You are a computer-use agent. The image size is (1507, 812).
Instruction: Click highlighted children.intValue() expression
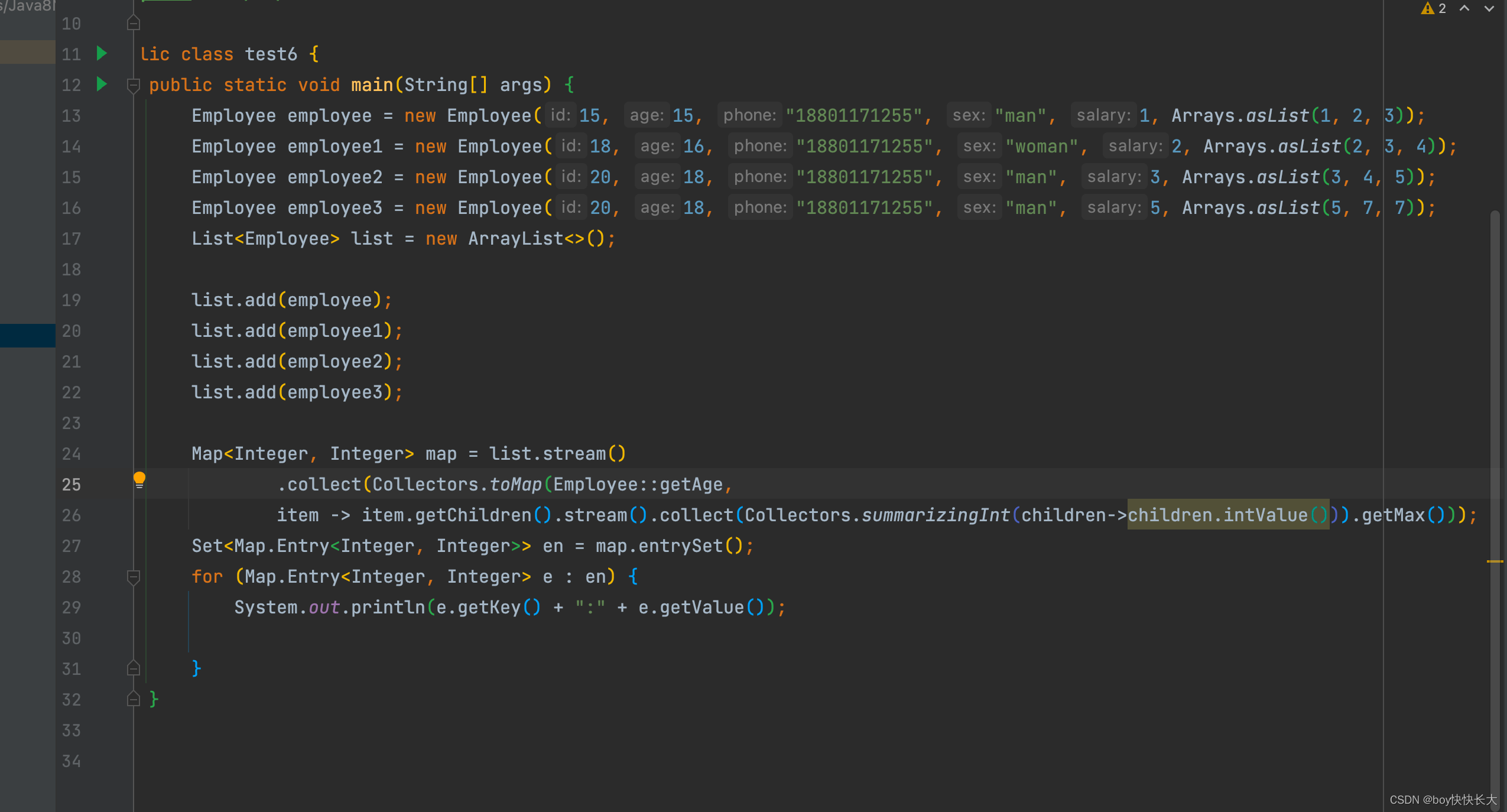pos(1227,515)
